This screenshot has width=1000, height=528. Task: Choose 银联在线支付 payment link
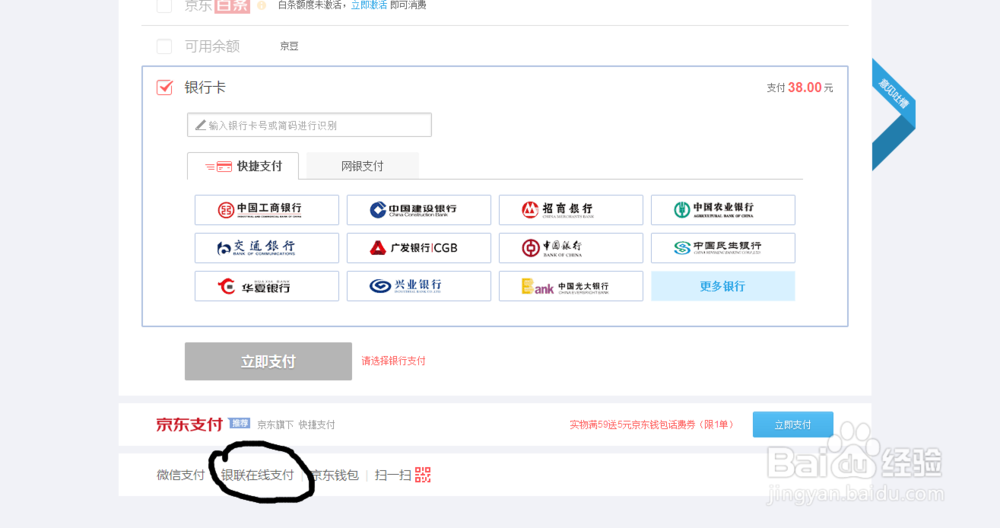pyautogui.click(x=258, y=475)
